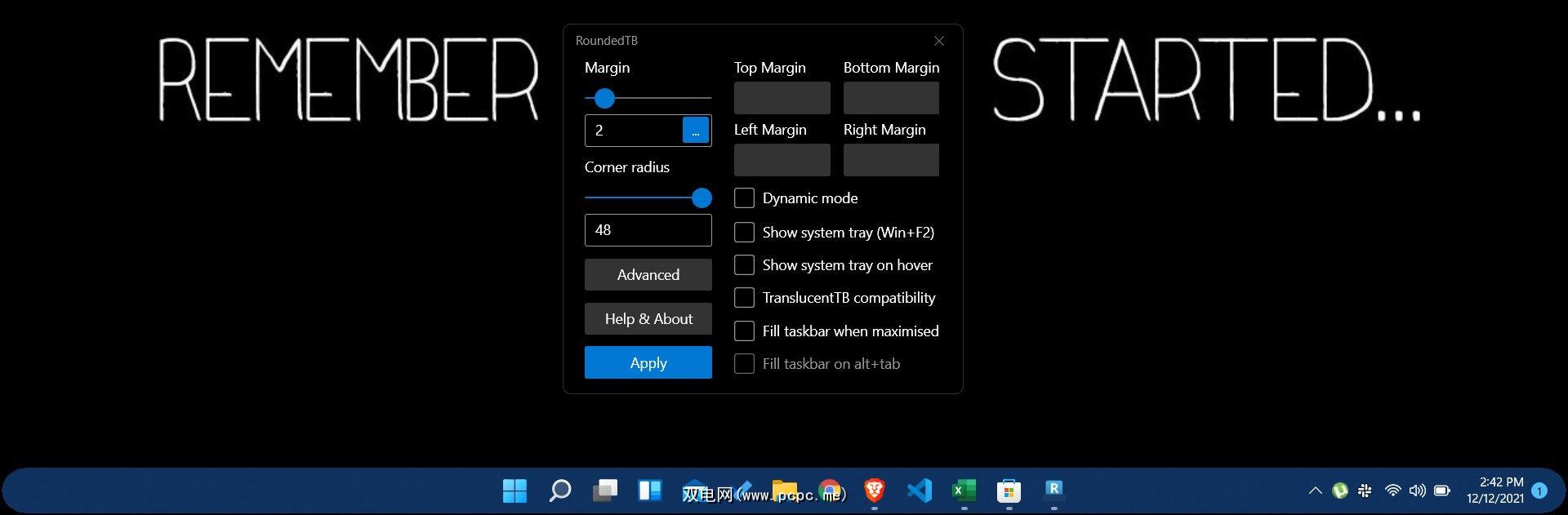Open the Windows Start menu
The height and width of the screenshot is (515, 1568).
[x=514, y=491]
